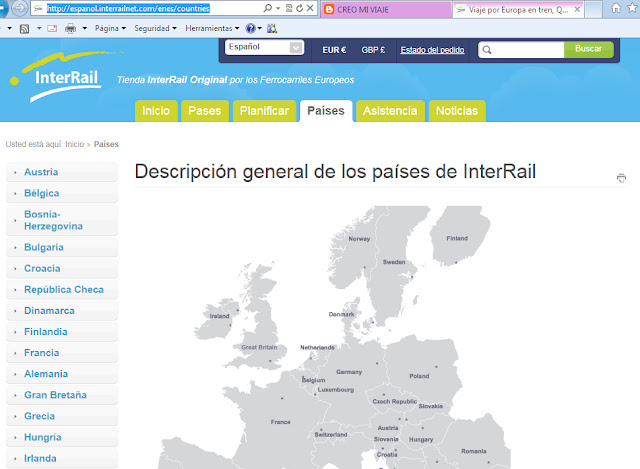Viewport: 640px width, 469px height.
Task: Open the Favorites star icon
Action: click(633, 8)
